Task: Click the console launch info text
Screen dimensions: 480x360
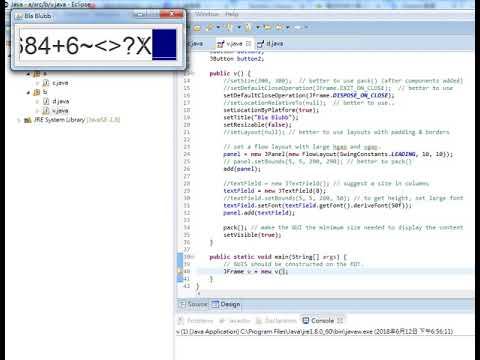Action: click(x=315, y=332)
